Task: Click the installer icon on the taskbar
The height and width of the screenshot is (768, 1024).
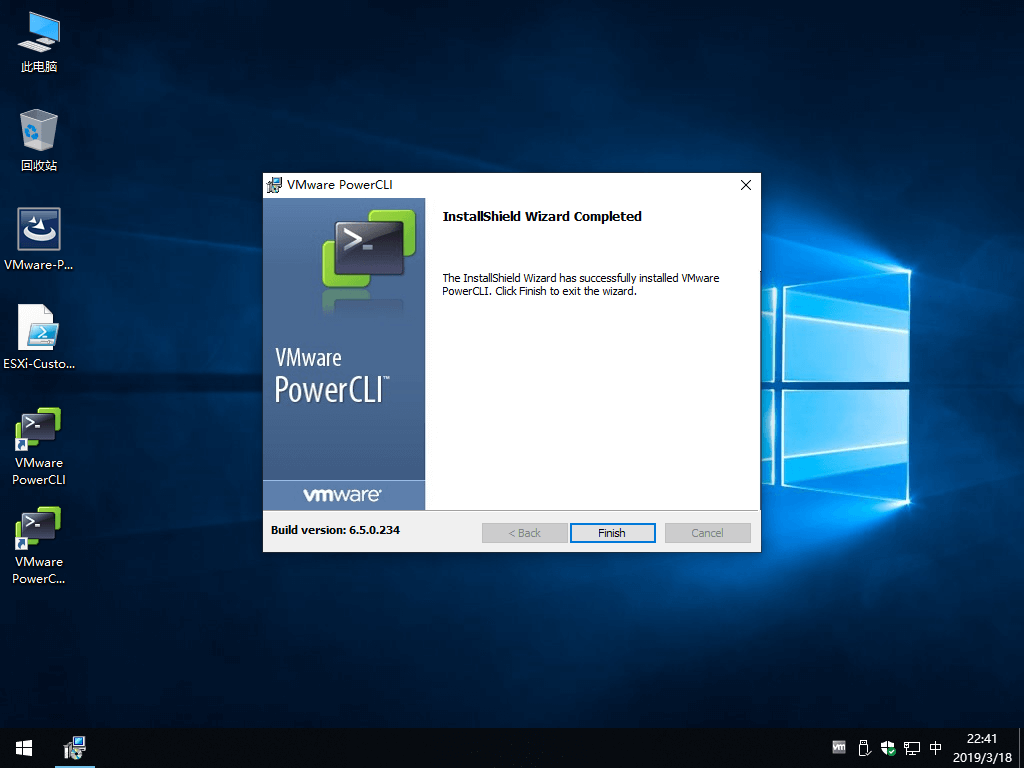Action: pyautogui.click(x=75, y=748)
